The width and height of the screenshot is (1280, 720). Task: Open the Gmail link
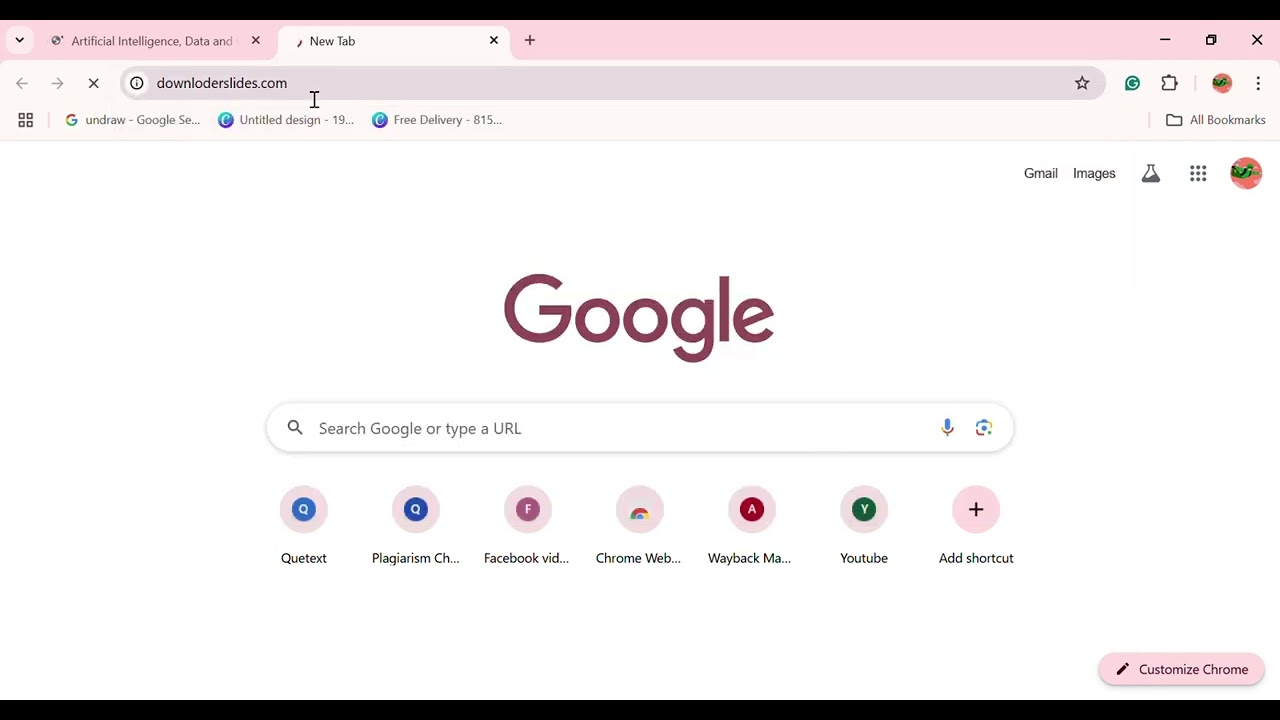click(x=1041, y=174)
